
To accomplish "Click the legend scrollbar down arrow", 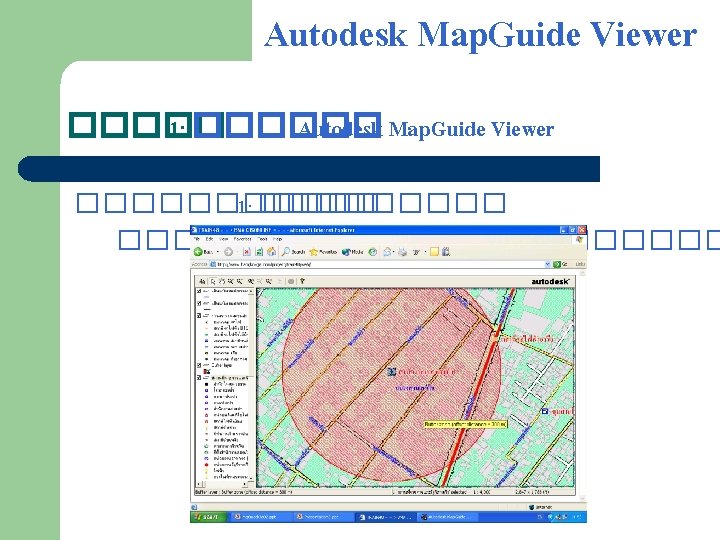I will click(252, 478).
